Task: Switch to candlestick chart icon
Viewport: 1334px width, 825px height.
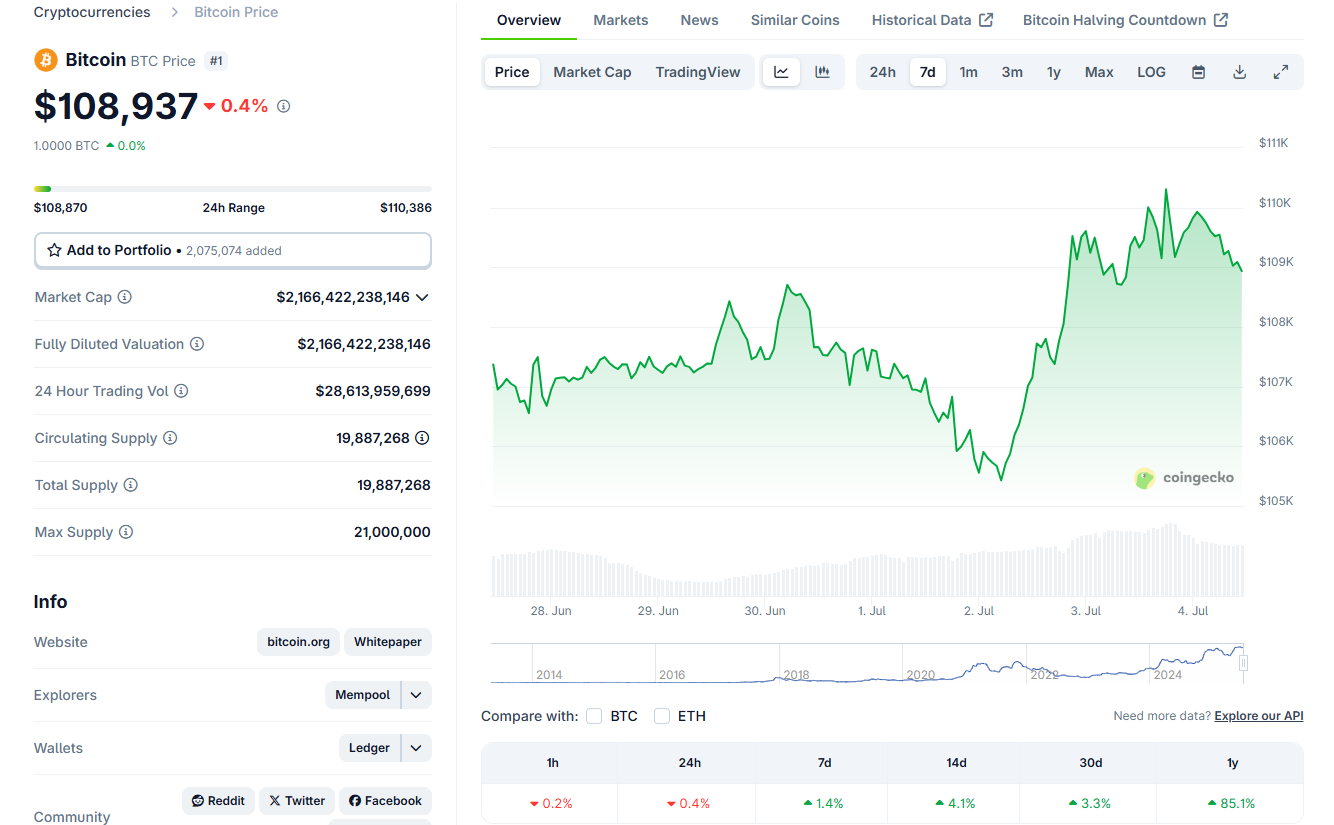Action: (822, 72)
